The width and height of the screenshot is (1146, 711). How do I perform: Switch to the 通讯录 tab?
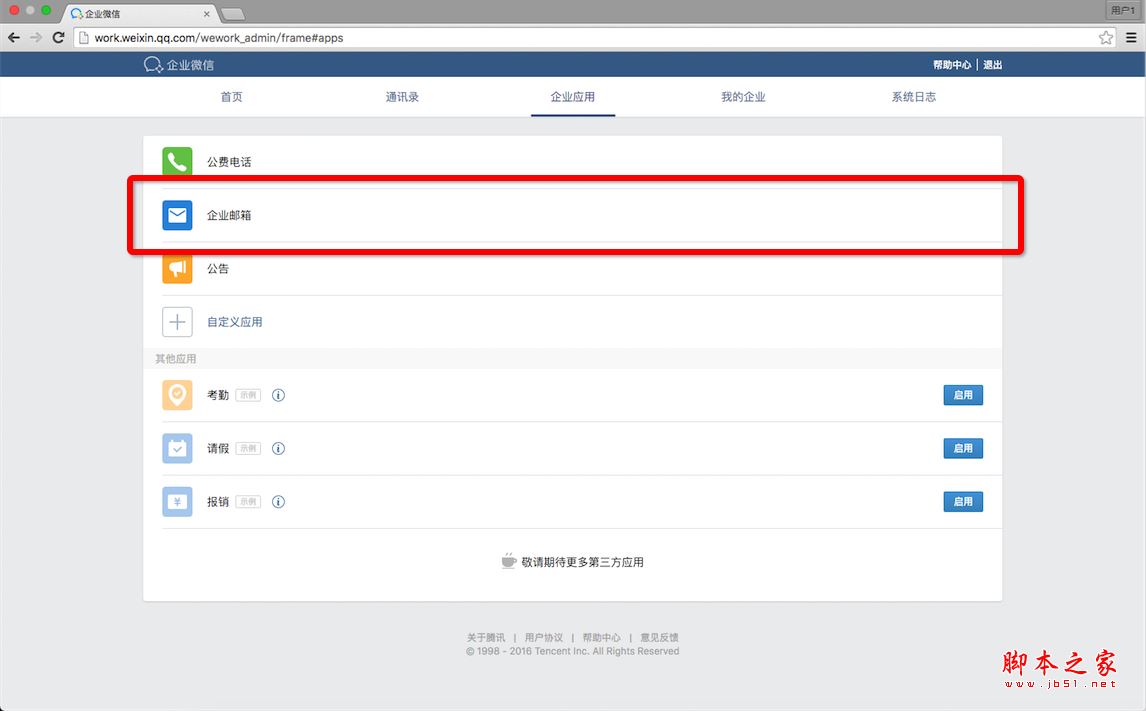(402, 97)
